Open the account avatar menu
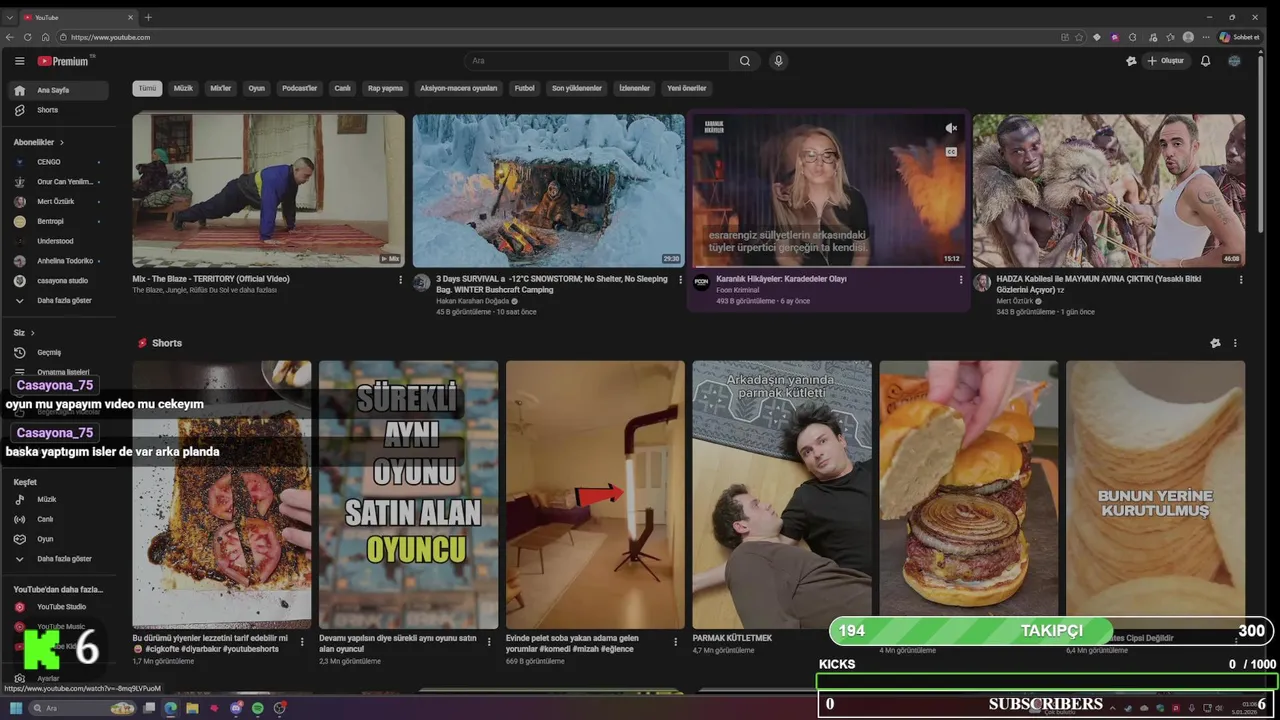 click(1235, 61)
